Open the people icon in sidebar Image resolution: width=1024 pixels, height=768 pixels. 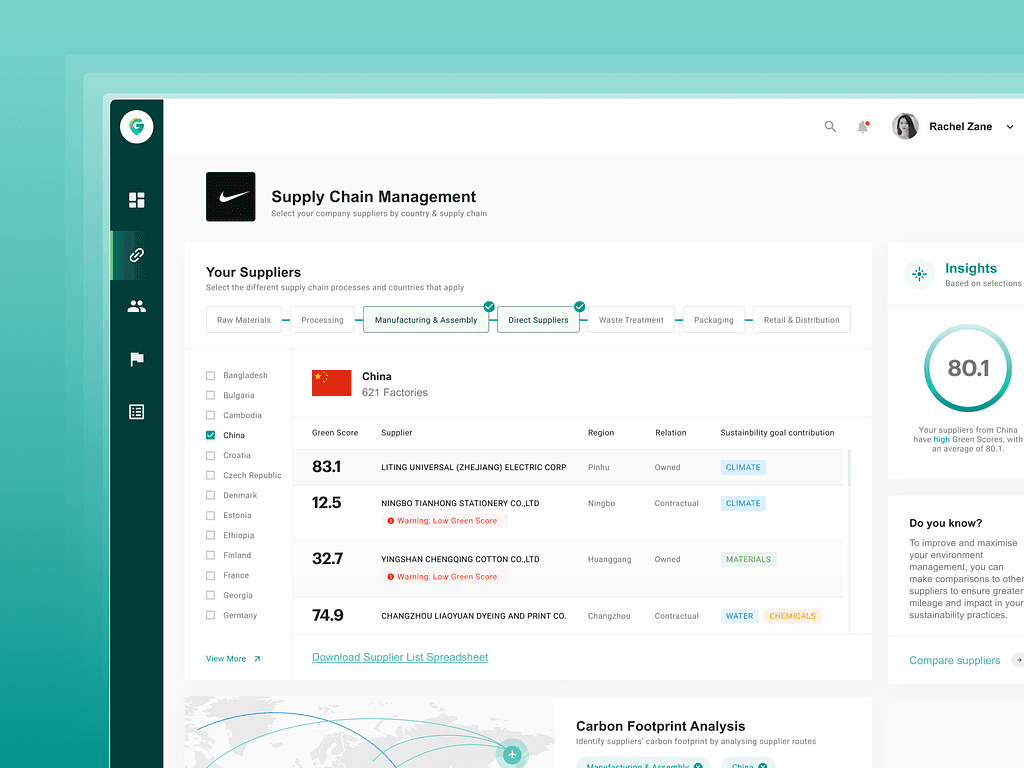pyautogui.click(x=137, y=307)
